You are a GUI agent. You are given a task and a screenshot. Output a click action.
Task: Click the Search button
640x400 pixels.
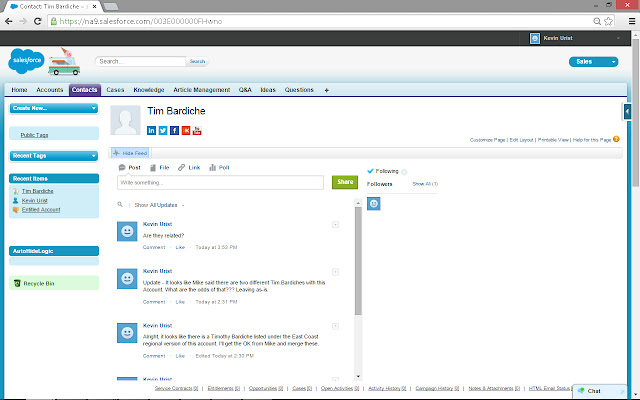[x=197, y=61]
